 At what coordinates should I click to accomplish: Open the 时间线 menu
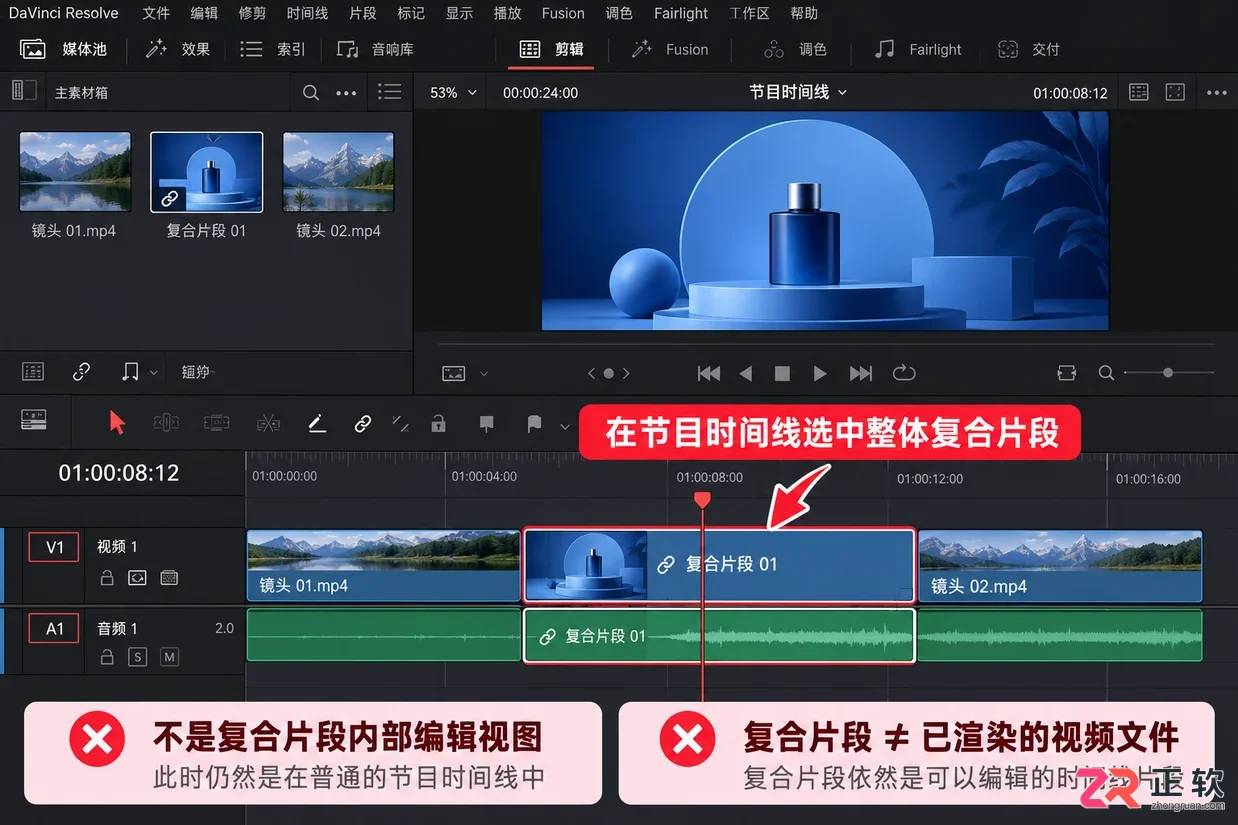(x=307, y=13)
